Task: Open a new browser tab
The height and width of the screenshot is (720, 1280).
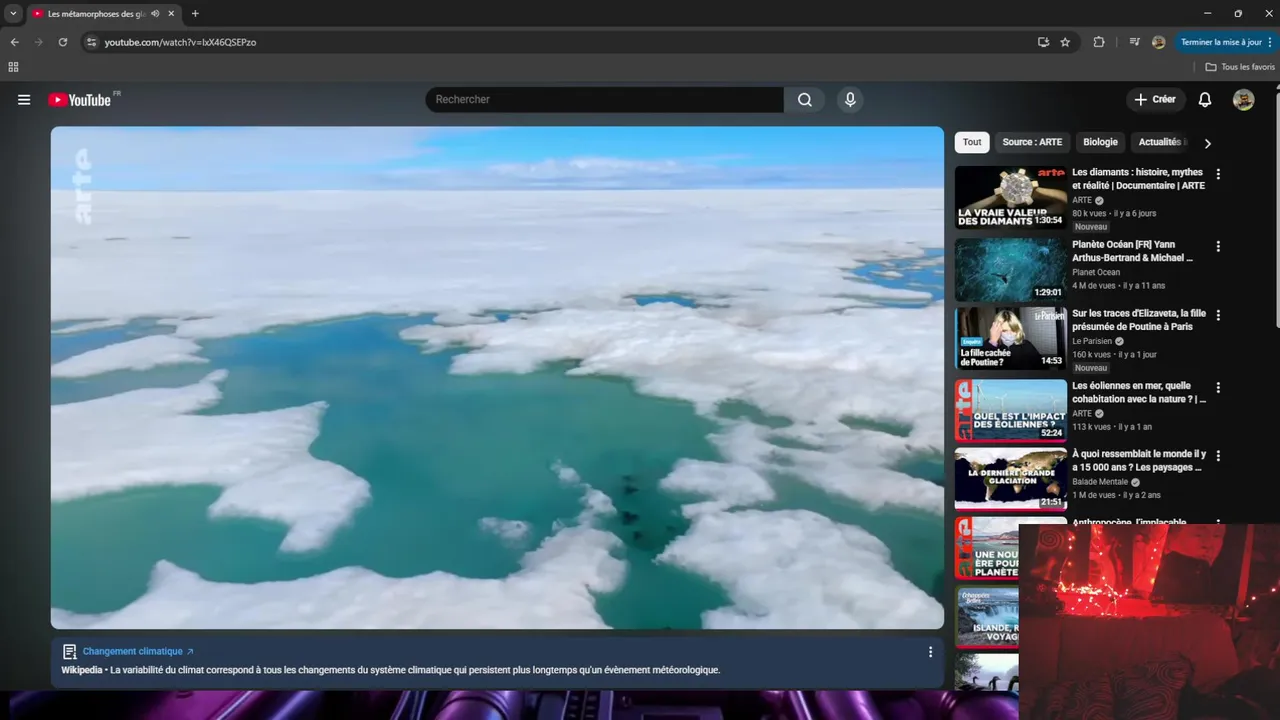Action: [195, 14]
